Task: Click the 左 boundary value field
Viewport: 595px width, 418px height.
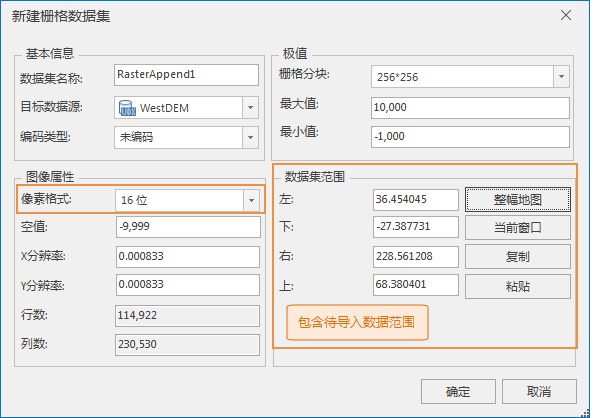Action: (x=416, y=200)
